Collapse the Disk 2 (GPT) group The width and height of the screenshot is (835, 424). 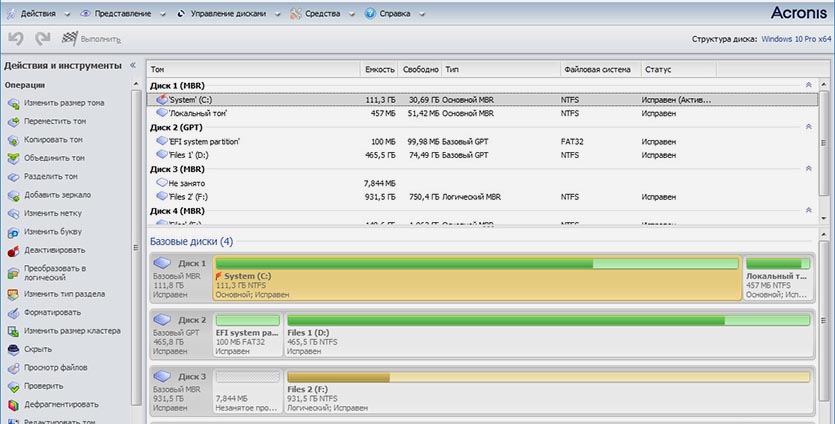[808, 128]
